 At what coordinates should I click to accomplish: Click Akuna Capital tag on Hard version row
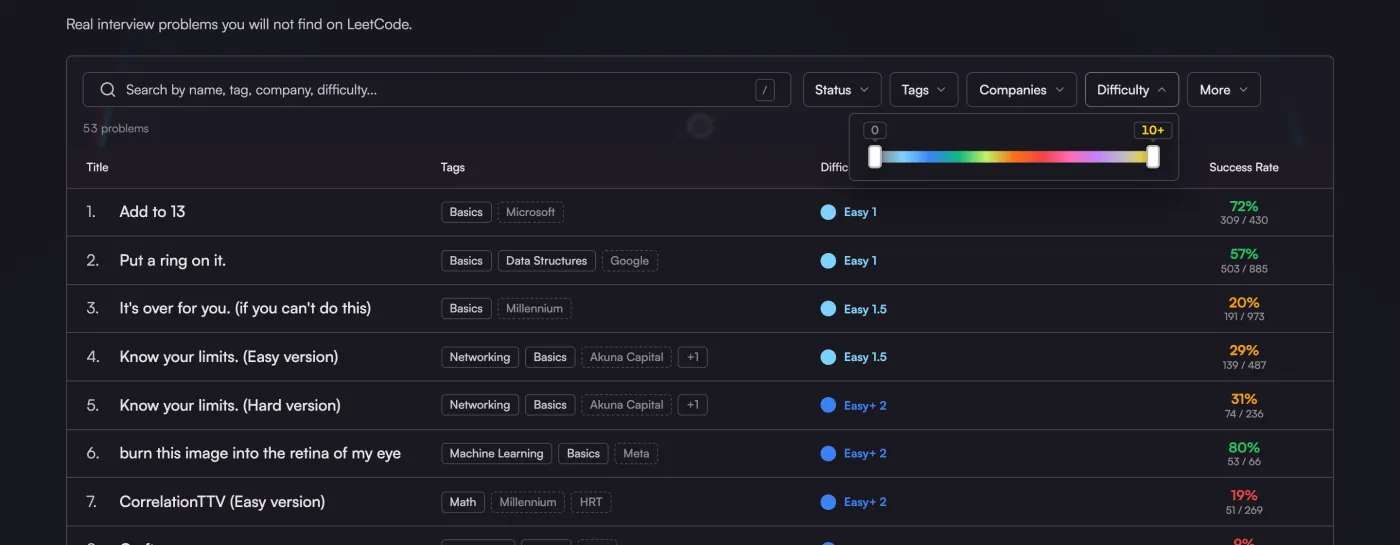coord(627,405)
